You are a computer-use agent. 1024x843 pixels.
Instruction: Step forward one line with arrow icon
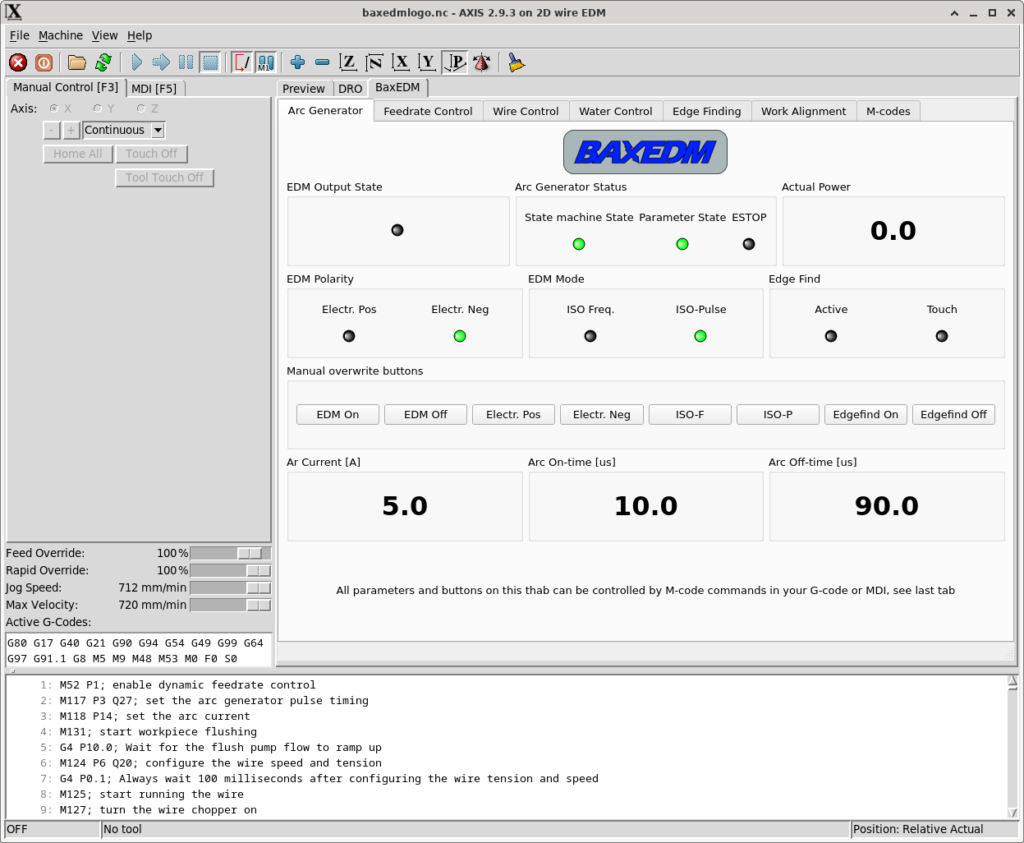pos(161,63)
